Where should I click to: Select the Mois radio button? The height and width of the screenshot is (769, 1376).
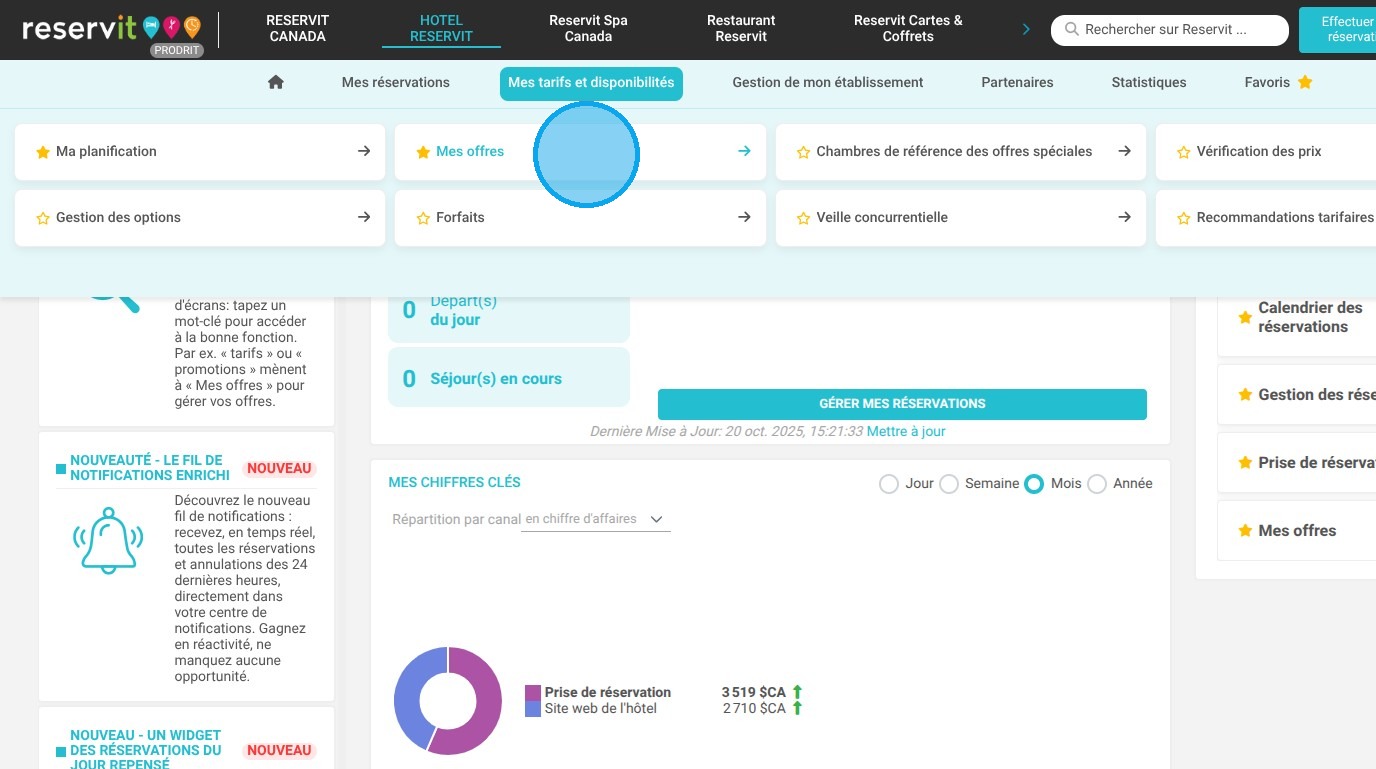click(x=1034, y=484)
